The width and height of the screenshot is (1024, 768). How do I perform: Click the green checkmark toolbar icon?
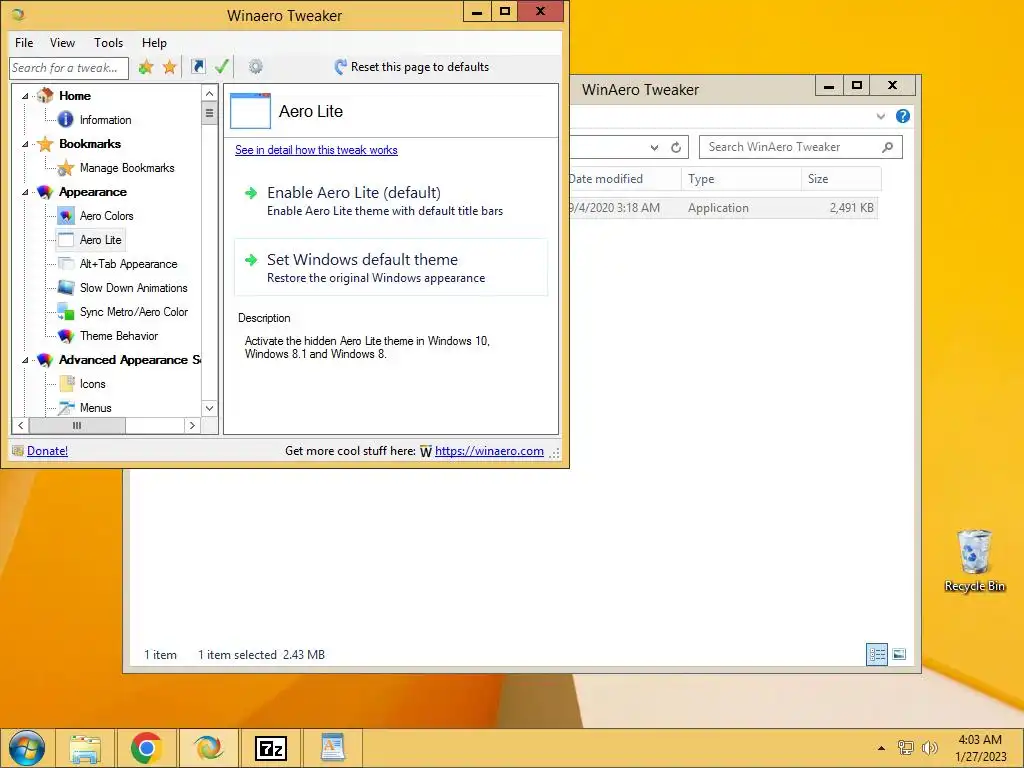[x=222, y=66]
